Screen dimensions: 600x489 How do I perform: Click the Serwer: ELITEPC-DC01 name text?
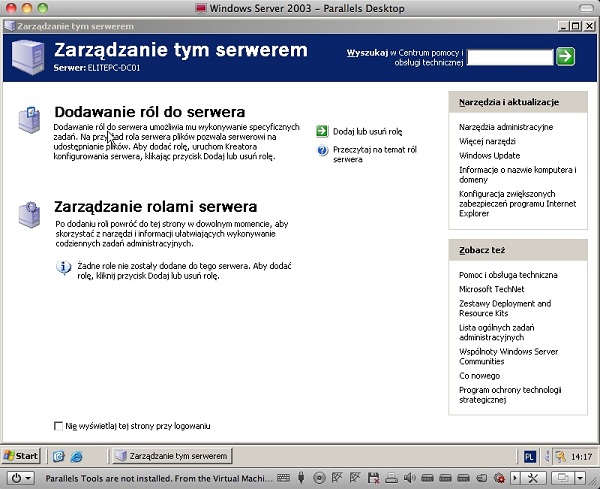[x=97, y=68]
